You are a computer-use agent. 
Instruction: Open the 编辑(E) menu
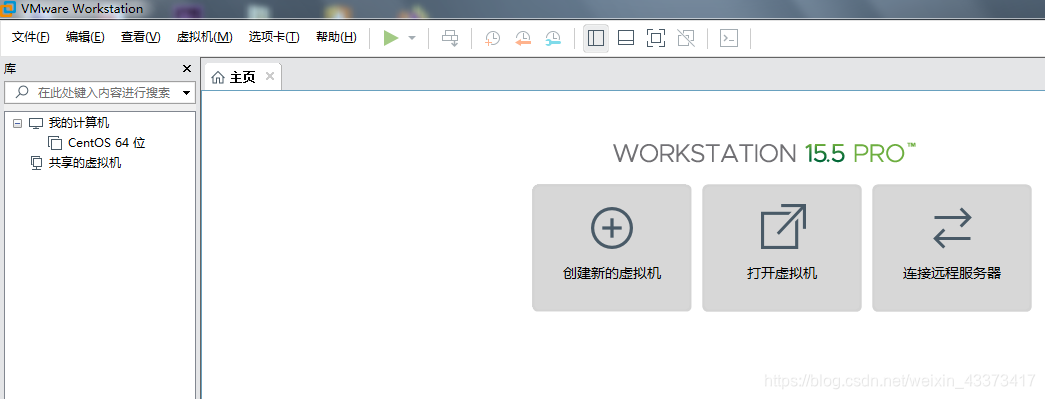[85, 37]
